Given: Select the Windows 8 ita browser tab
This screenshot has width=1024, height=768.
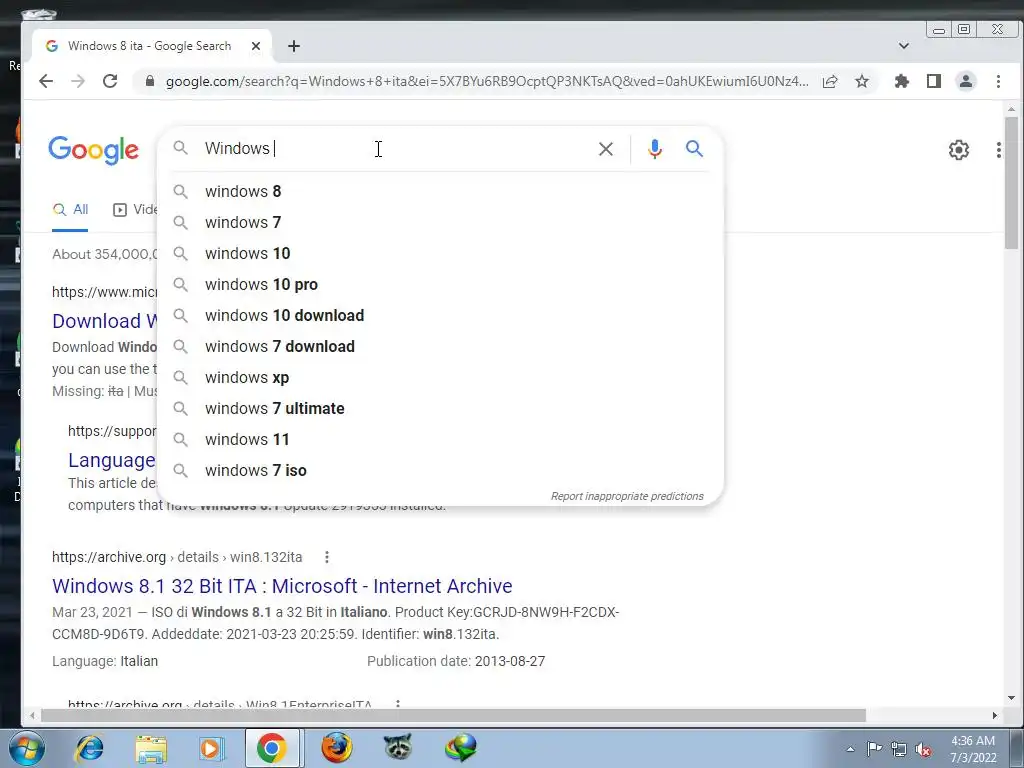Looking at the screenshot, I should tap(150, 46).
